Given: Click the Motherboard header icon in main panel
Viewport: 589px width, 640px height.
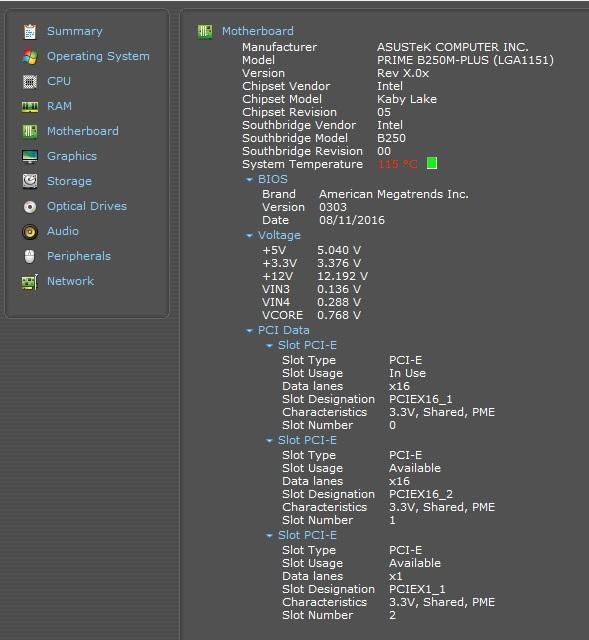Looking at the screenshot, I should click(x=205, y=31).
